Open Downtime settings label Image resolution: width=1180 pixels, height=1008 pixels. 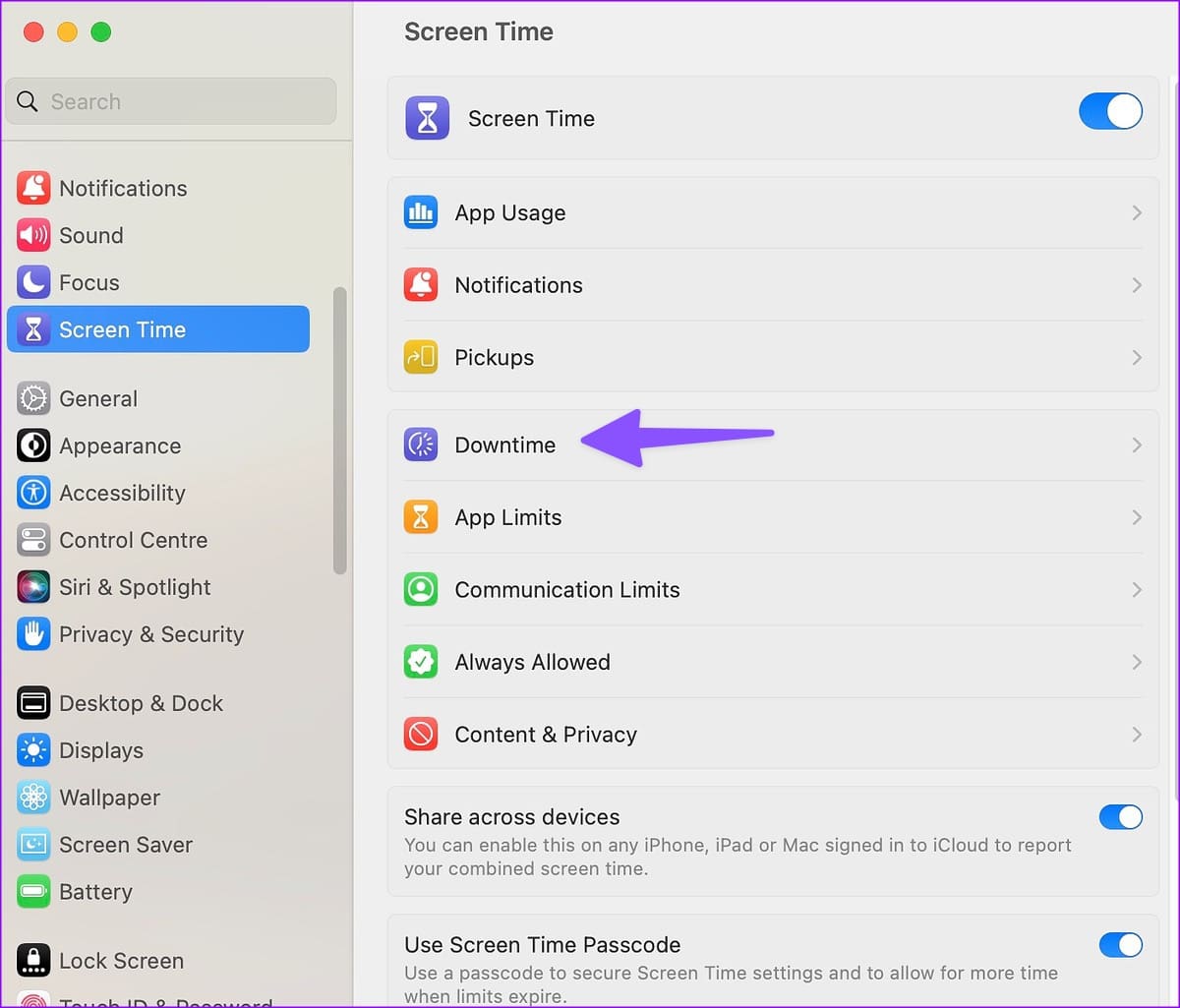(504, 445)
